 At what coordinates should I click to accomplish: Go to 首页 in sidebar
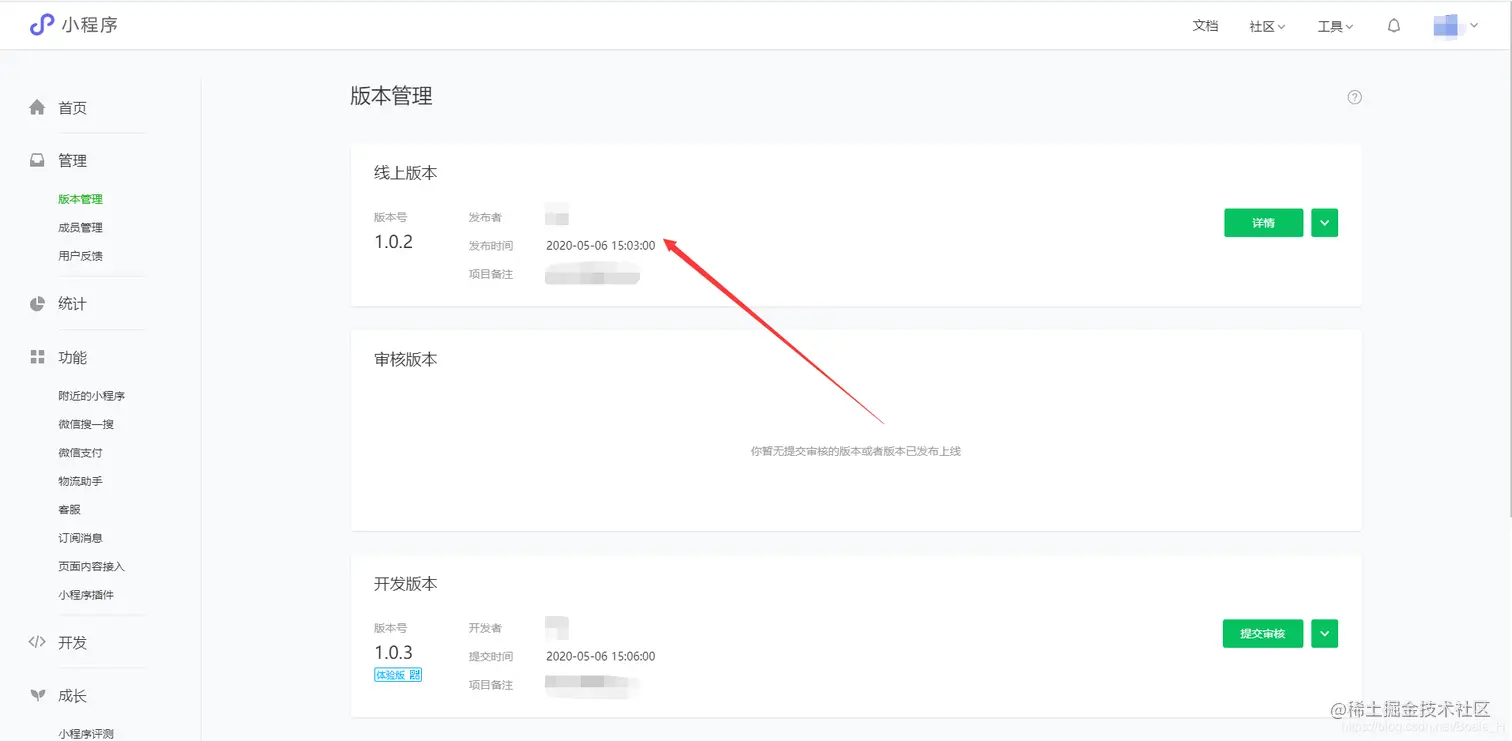tap(73, 107)
